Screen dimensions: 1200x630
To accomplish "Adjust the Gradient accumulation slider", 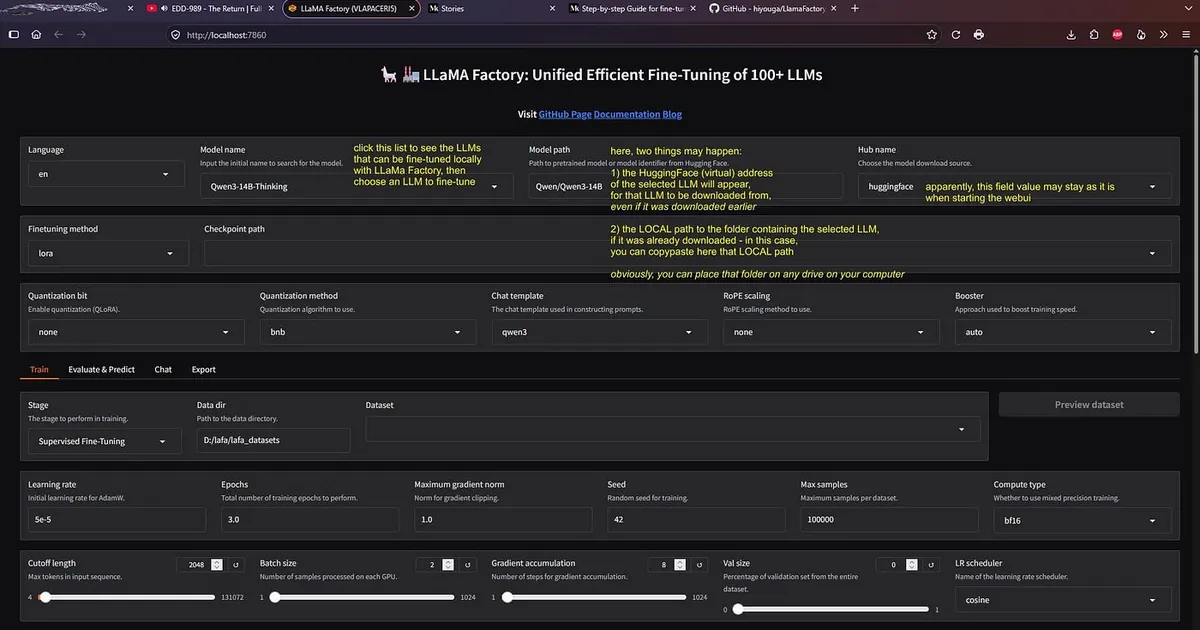I will point(596,598).
